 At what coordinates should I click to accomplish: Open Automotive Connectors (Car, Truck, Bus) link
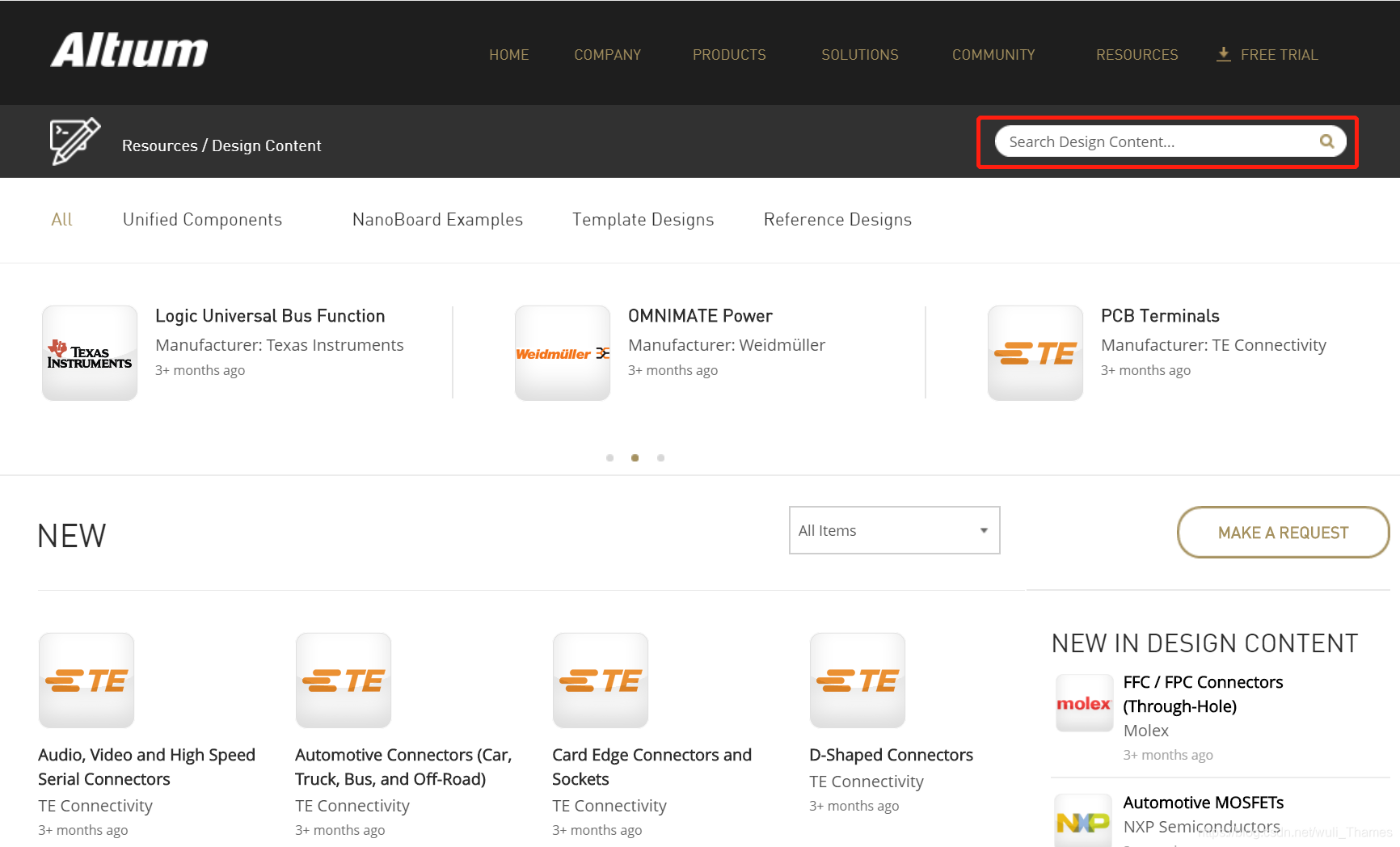403,767
